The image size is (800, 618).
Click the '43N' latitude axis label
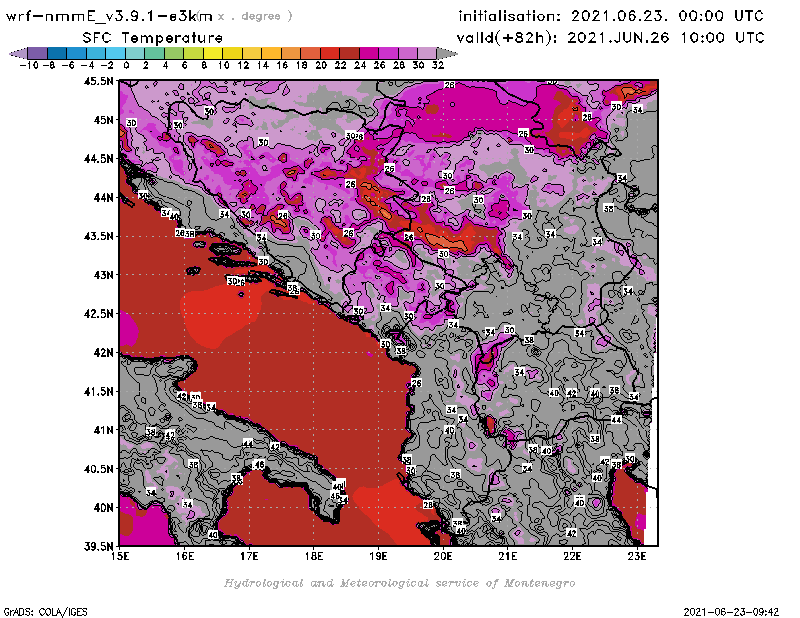click(103, 275)
